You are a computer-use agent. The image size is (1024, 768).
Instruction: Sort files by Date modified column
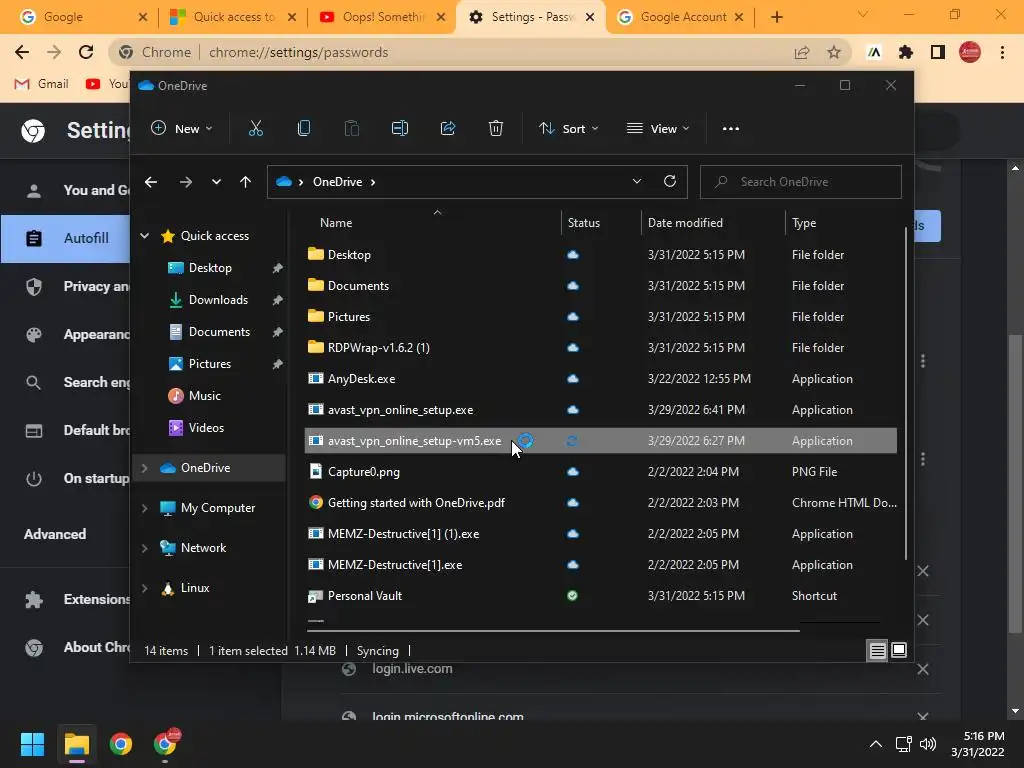tap(712, 223)
